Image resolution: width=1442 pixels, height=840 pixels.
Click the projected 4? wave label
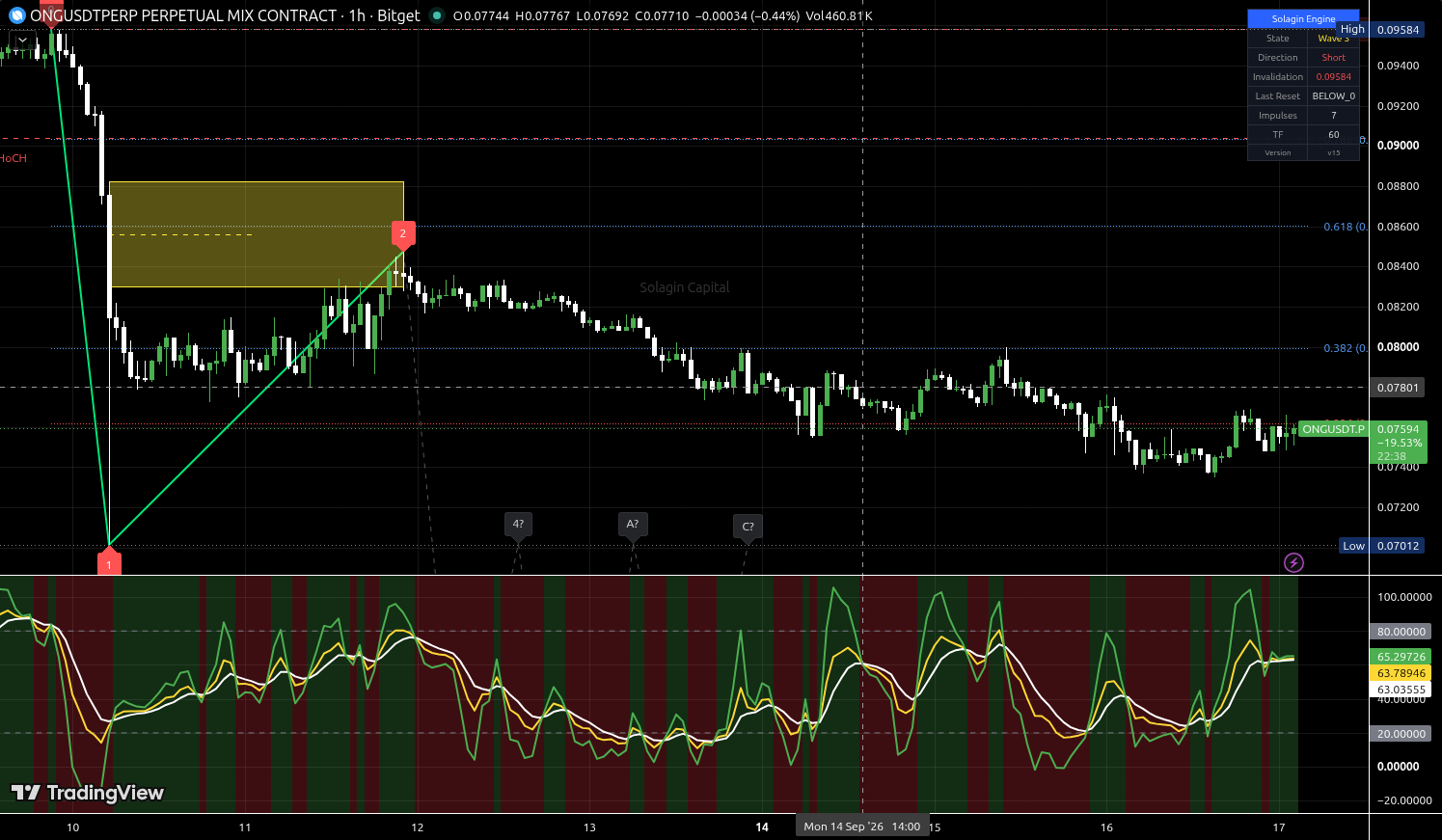(518, 525)
